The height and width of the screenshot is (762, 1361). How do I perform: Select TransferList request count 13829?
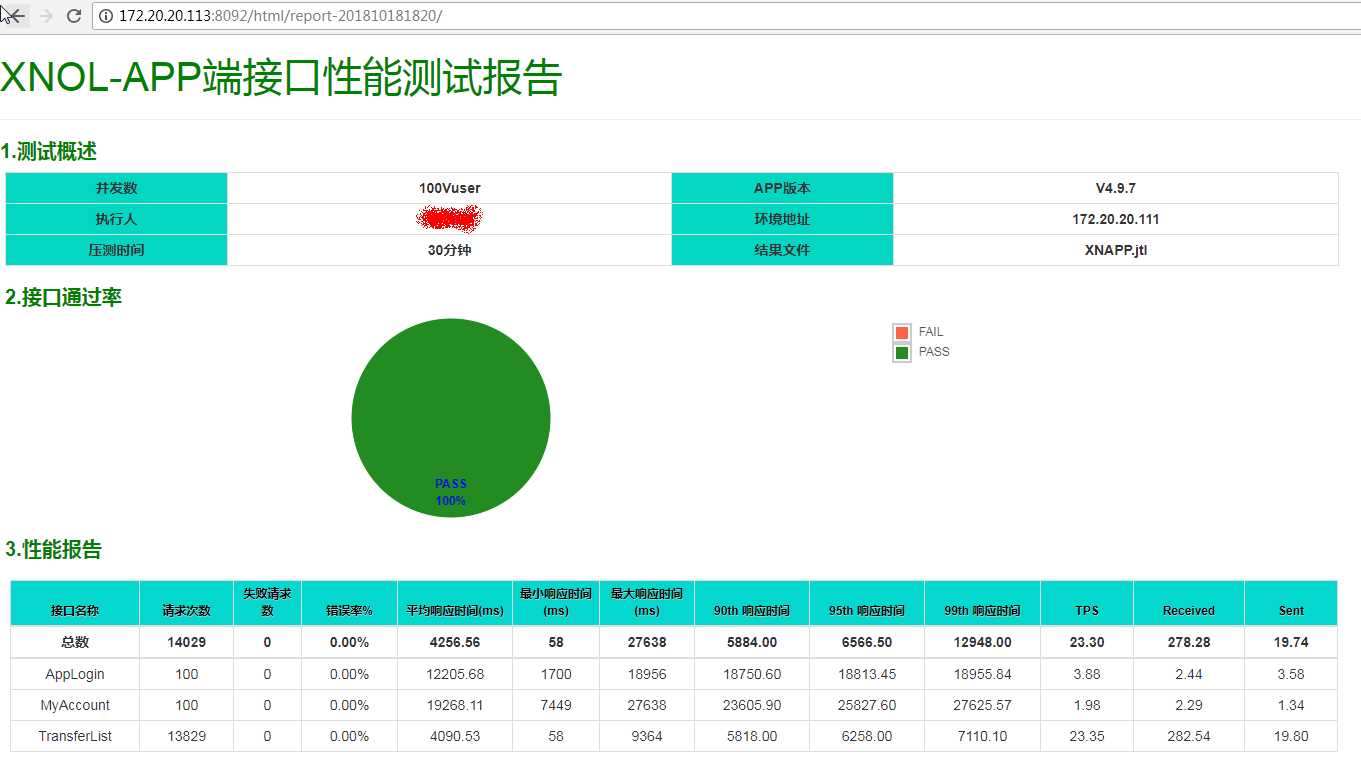(x=187, y=736)
